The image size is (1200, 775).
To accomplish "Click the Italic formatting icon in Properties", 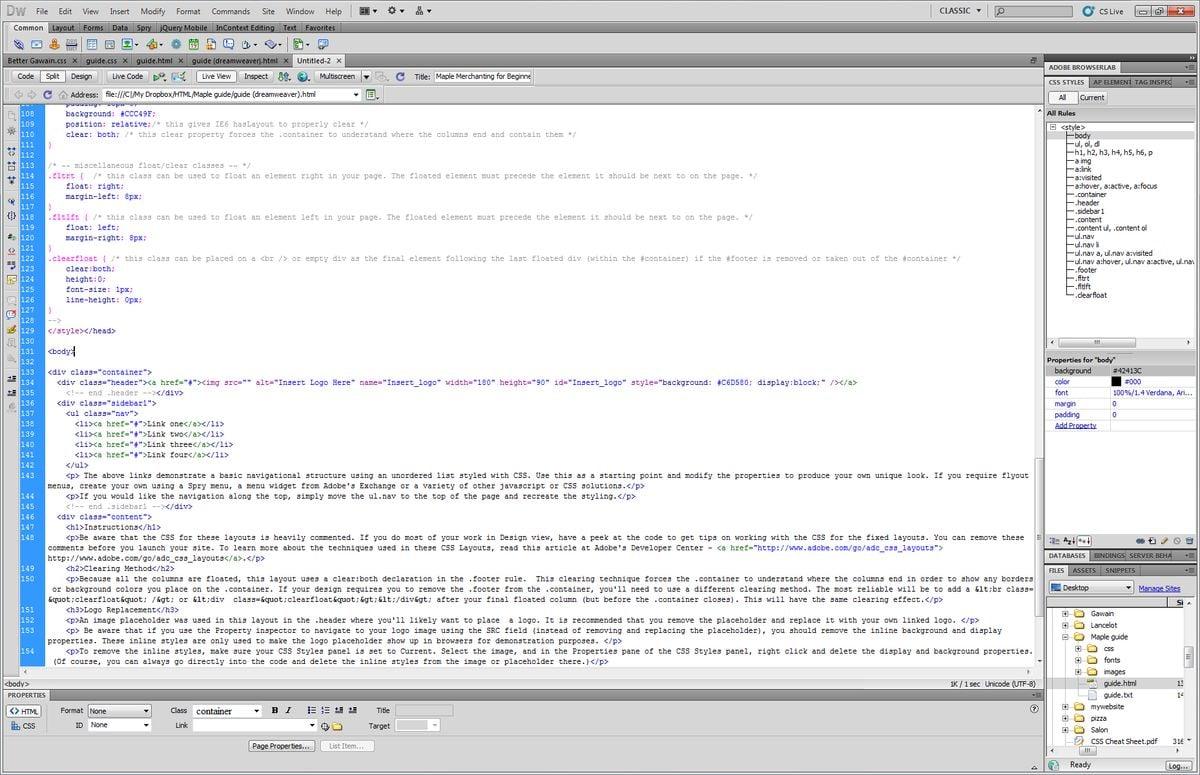I will (x=288, y=711).
